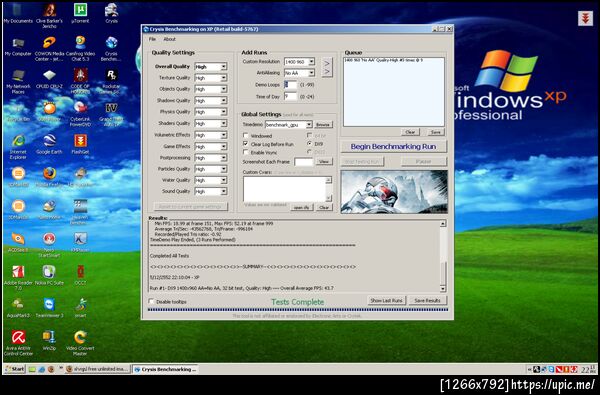Launch Clive Barker's Jericho desktop shortcut
The width and height of the screenshot is (600, 395).
(x=49, y=16)
